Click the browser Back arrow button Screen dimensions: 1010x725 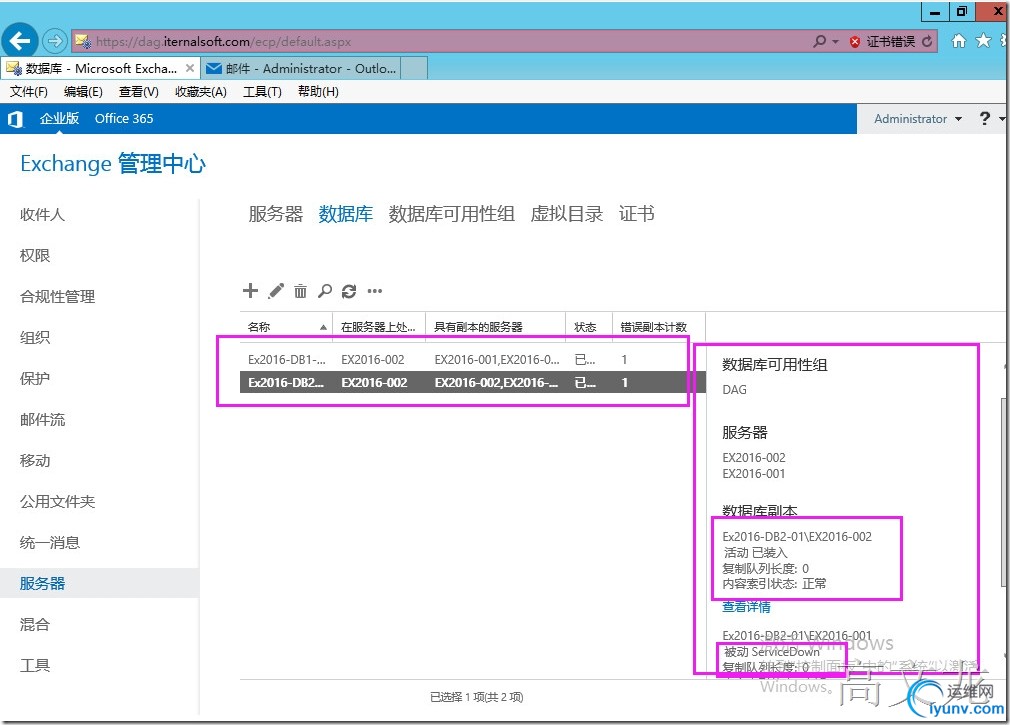(x=19, y=41)
